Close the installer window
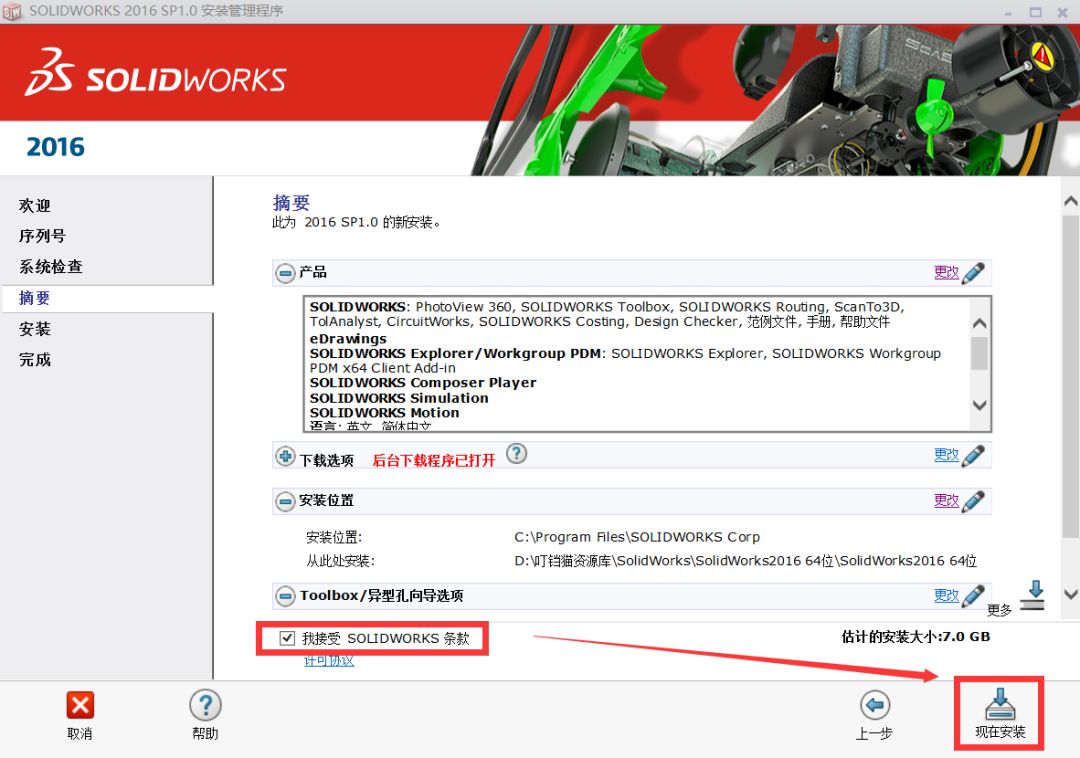Viewport: 1080px width, 758px height. (1063, 12)
